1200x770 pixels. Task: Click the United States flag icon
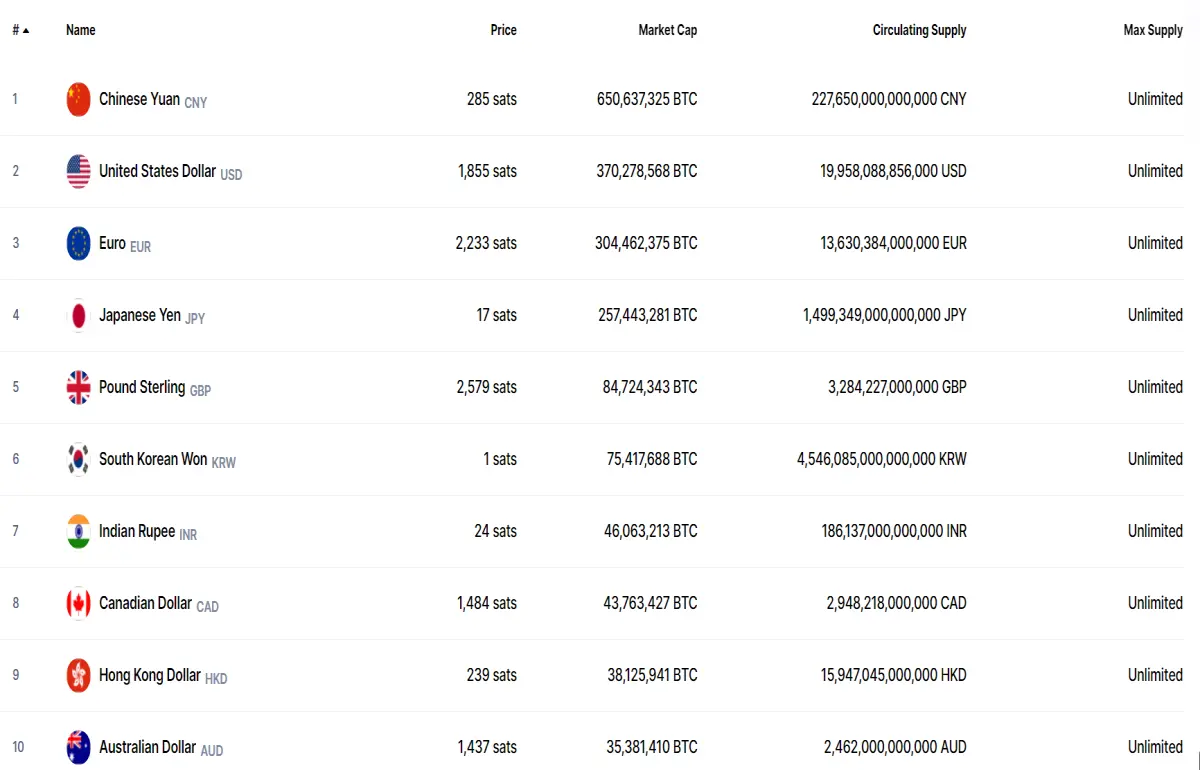click(79, 171)
